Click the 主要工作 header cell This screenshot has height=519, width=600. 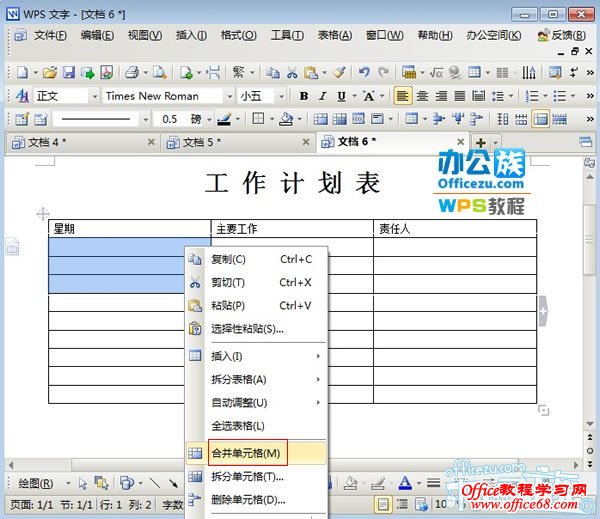pos(292,229)
